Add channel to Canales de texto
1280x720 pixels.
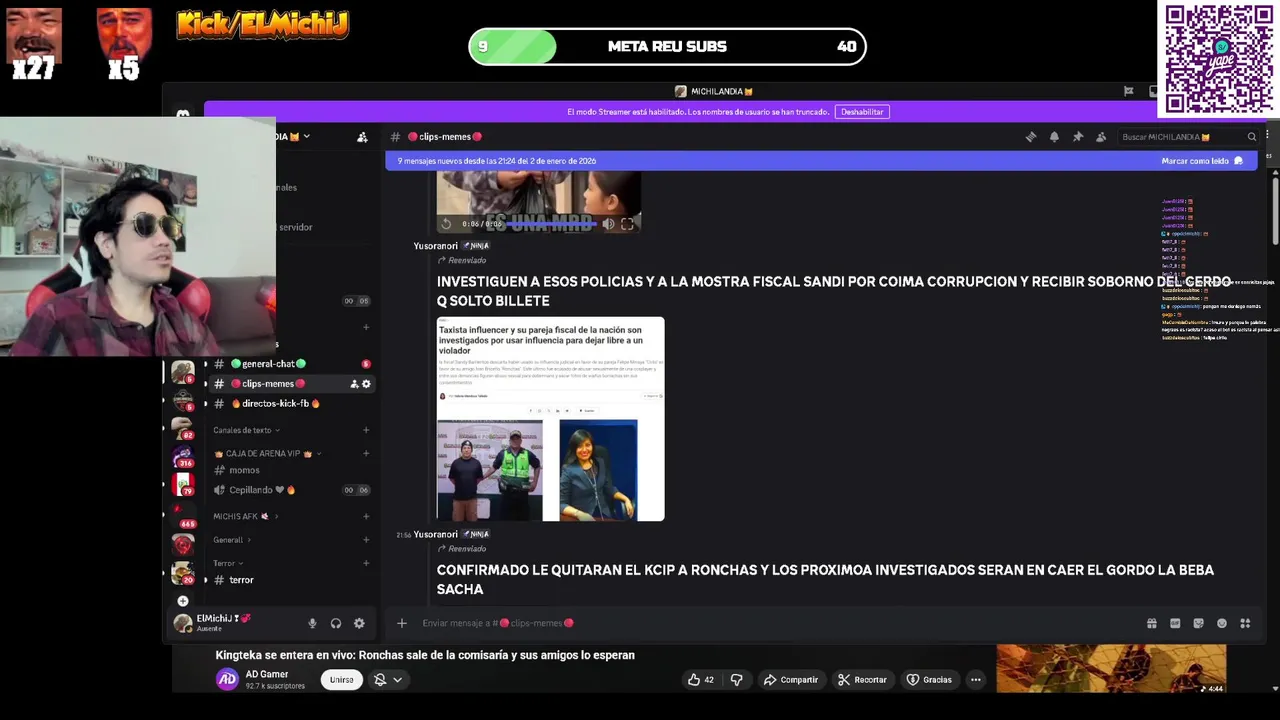click(366, 430)
